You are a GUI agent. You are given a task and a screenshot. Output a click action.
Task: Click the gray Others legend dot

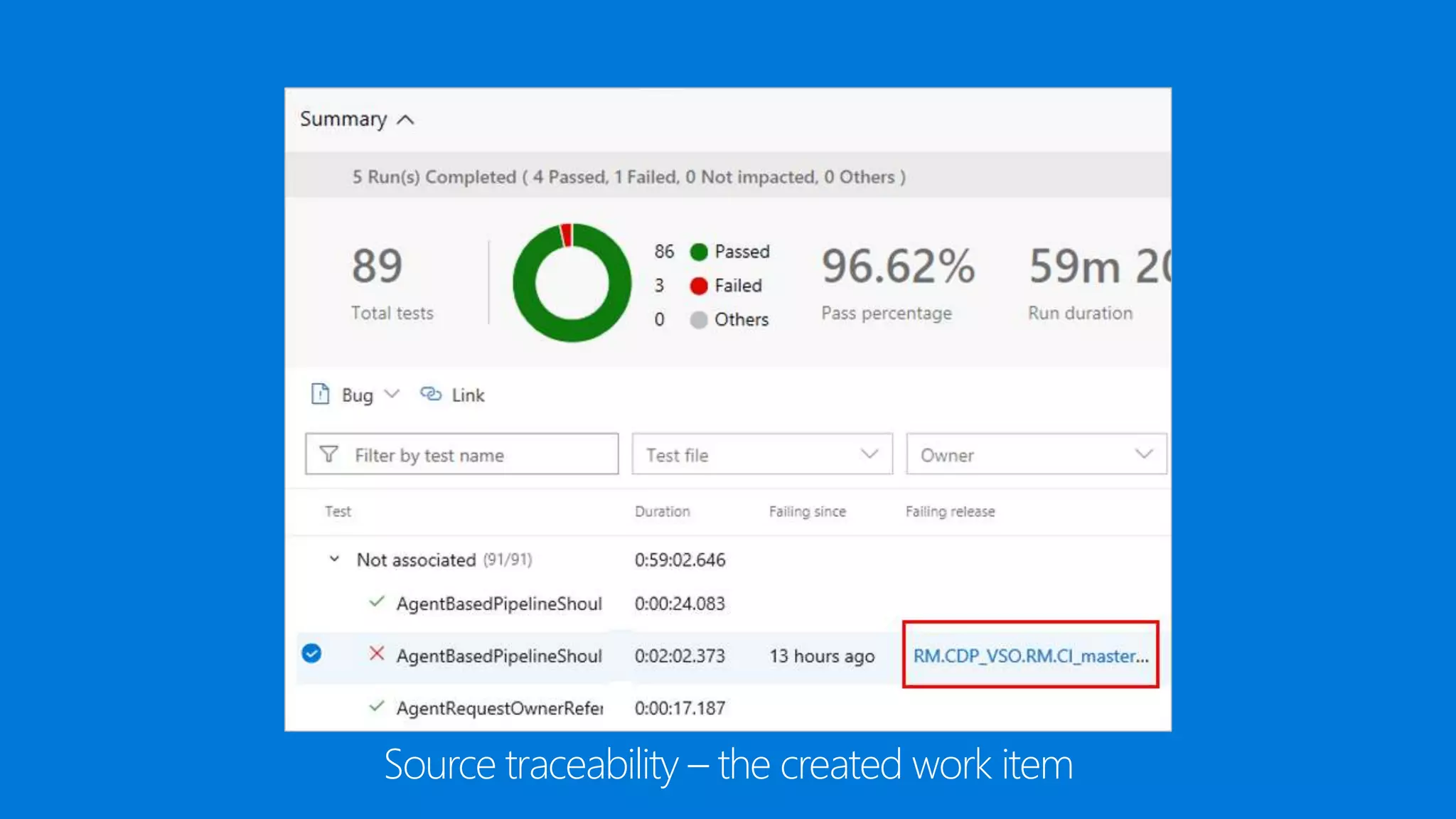pos(699,320)
